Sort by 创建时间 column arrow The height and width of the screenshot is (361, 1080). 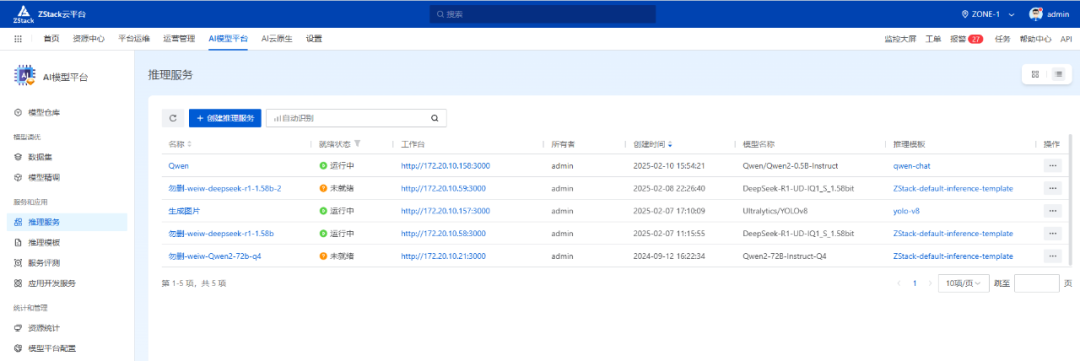[670, 145]
